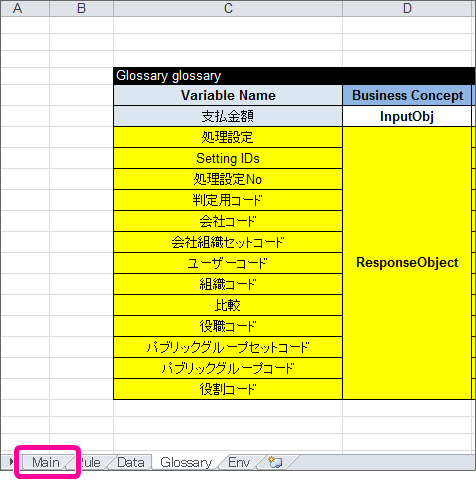Select the 処理設定 cell
Viewport: 476px width, 480px height.
(x=228, y=137)
